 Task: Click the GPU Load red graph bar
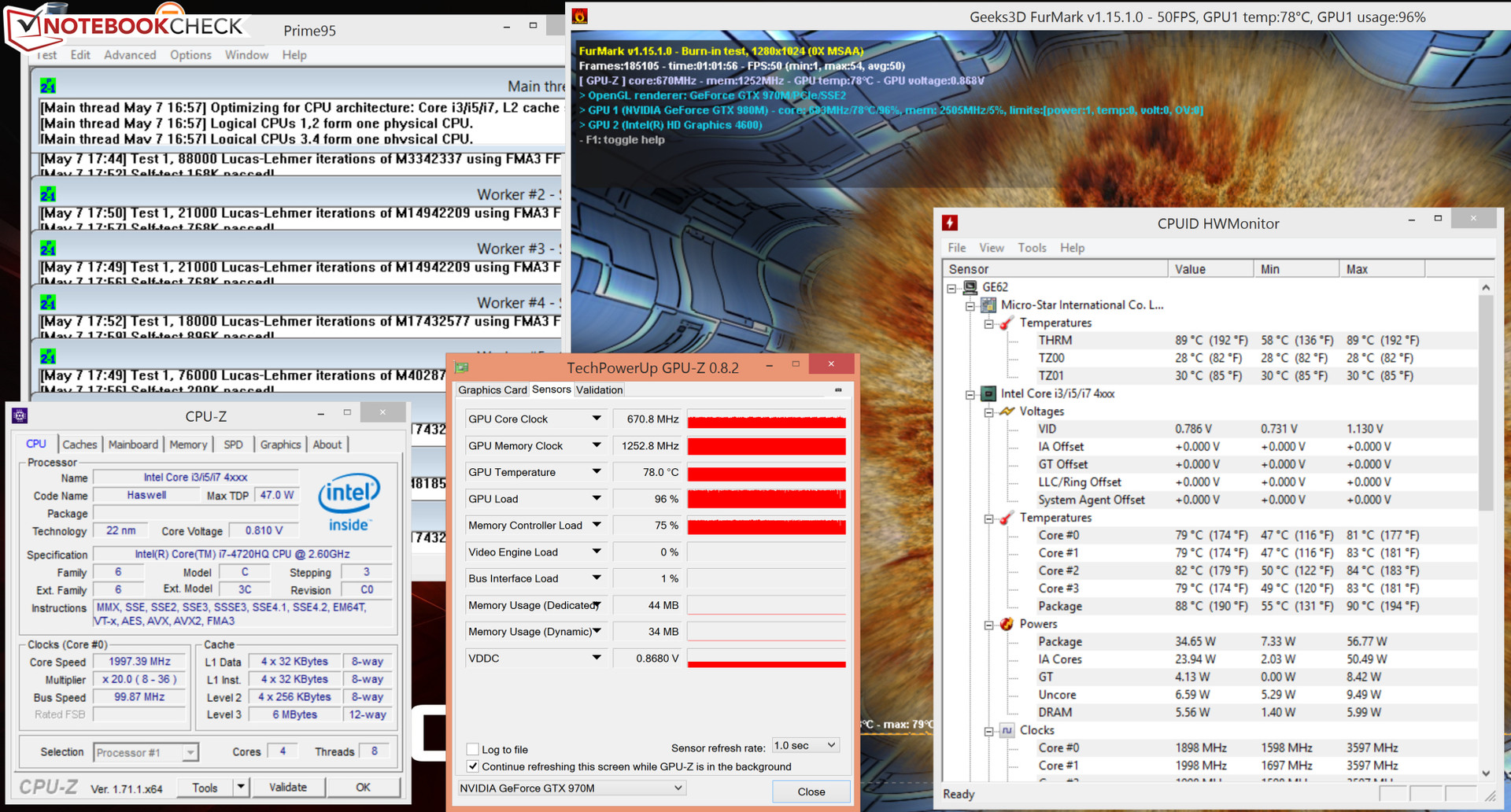767,499
